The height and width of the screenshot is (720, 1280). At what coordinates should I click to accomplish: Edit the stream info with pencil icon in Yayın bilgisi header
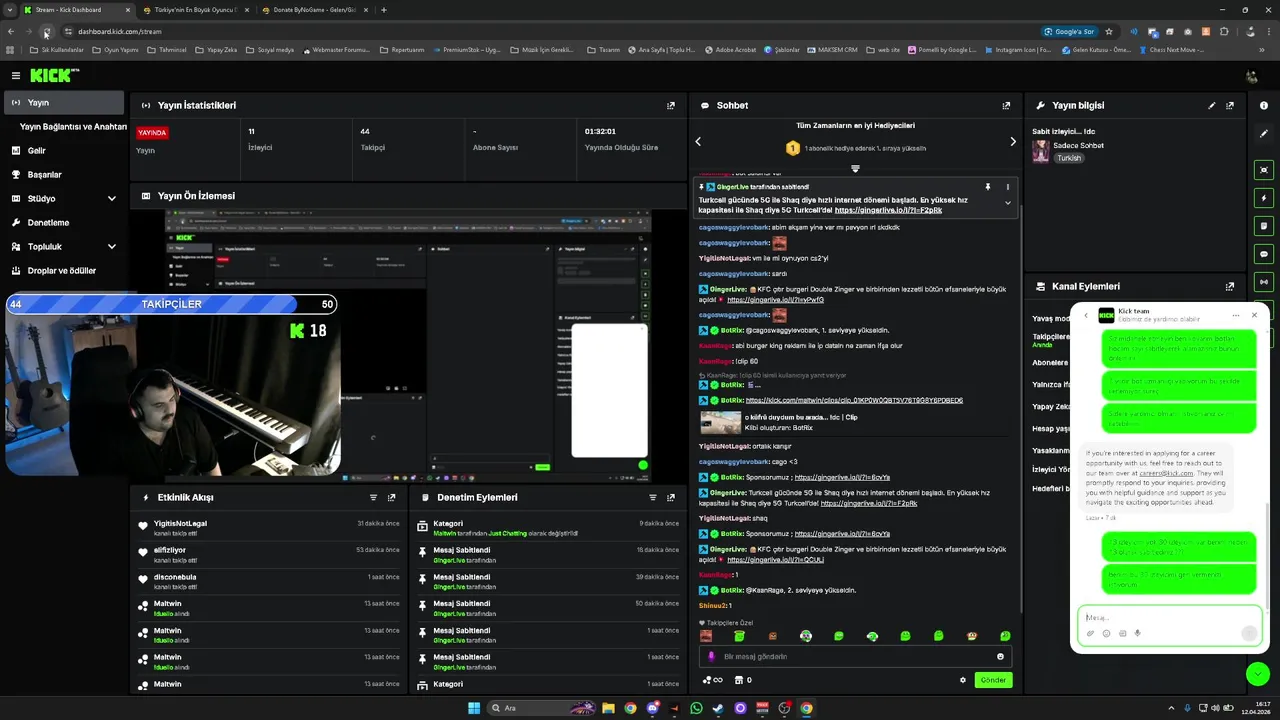[x=1212, y=105]
